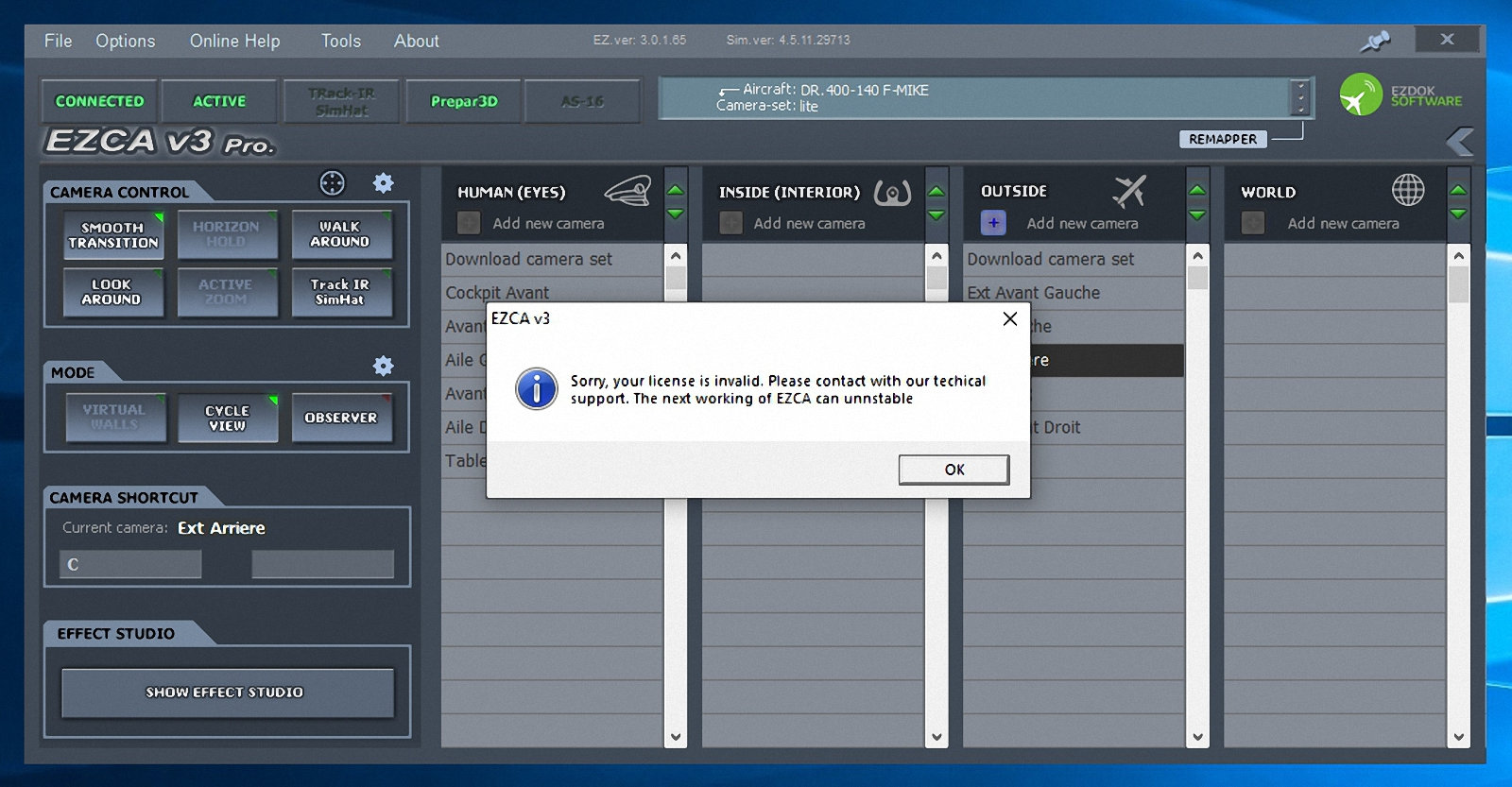The width and height of the screenshot is (1512, 787).
Task: Select Ext Avant Gauche camera
Action: point(1074,292)
